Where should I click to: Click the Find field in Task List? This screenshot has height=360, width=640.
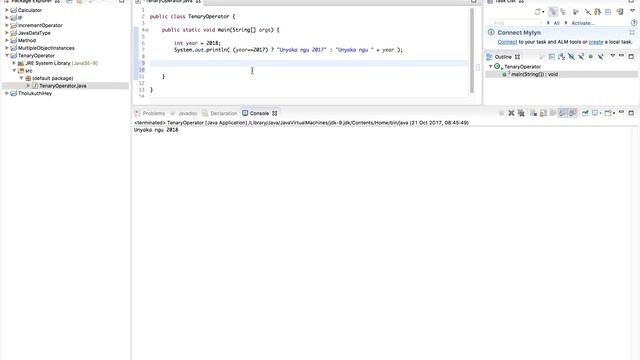515,23
